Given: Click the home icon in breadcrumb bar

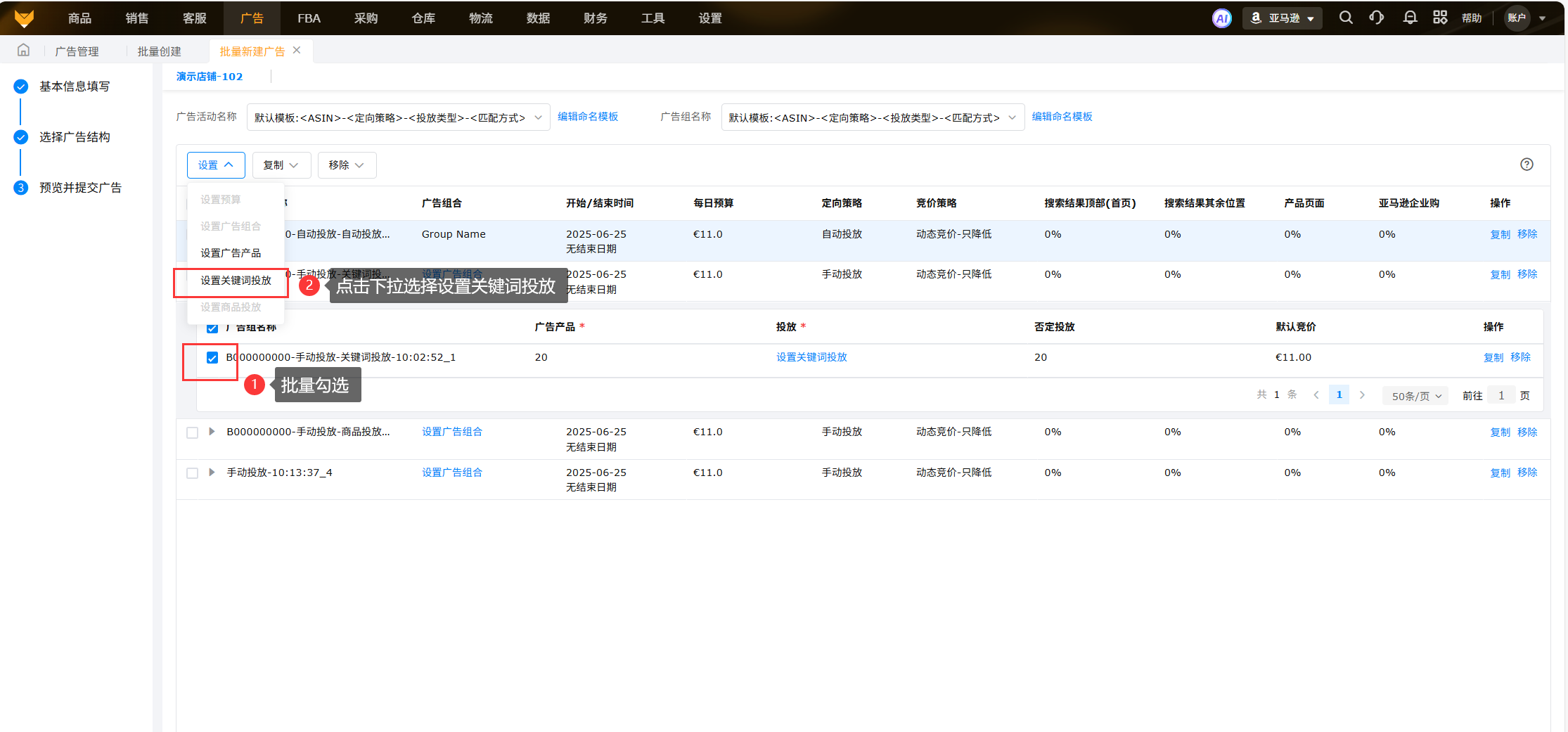Looking at the screenshot, I should point(23,51).
